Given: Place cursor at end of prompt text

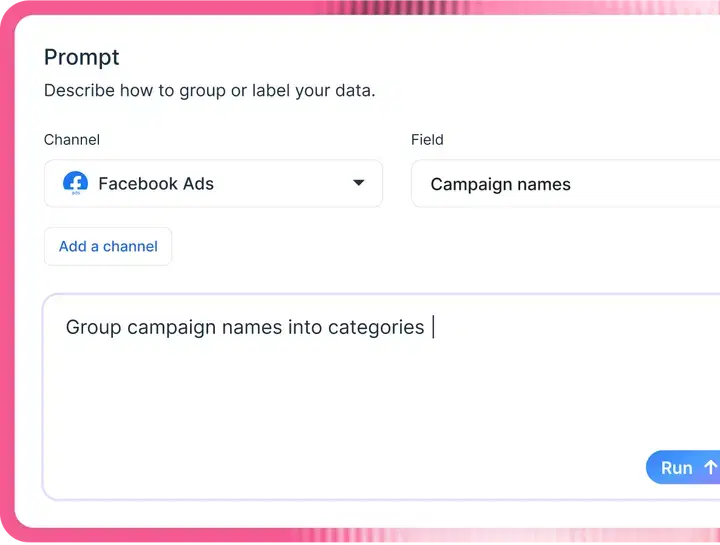Looking at the screenshot, I should [433, 327].
